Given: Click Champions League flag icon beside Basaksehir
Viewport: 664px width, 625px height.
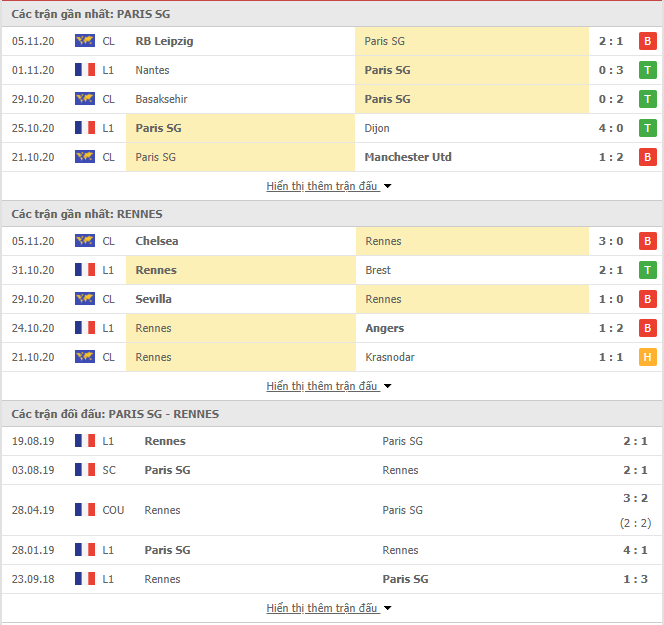Looking at the screenshot, I should pos(85,99).
